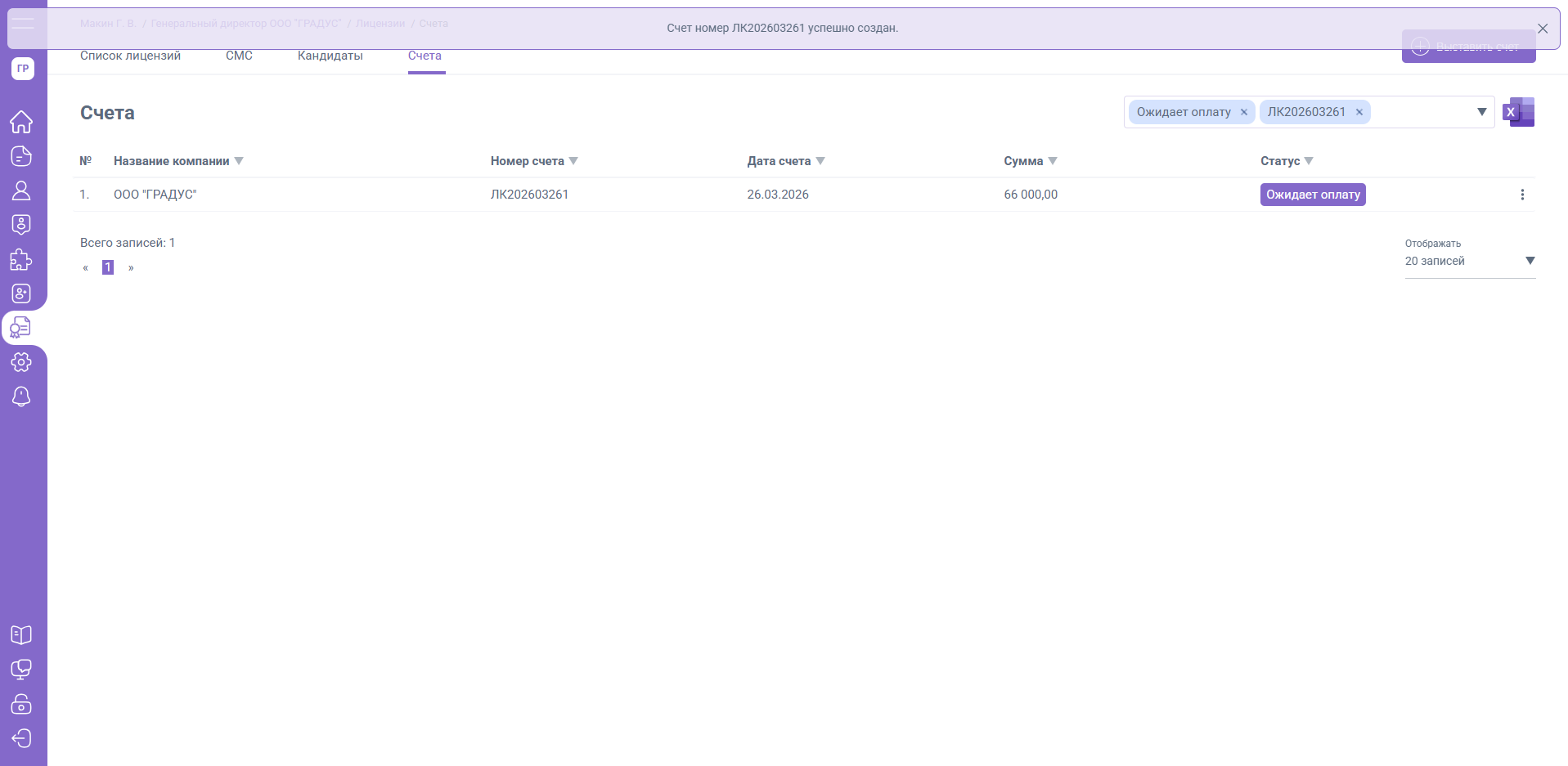This screenshot has width=1568, height=766.
Task: Switch to 'Список лицензий' tab
Action: coord(130,56)
